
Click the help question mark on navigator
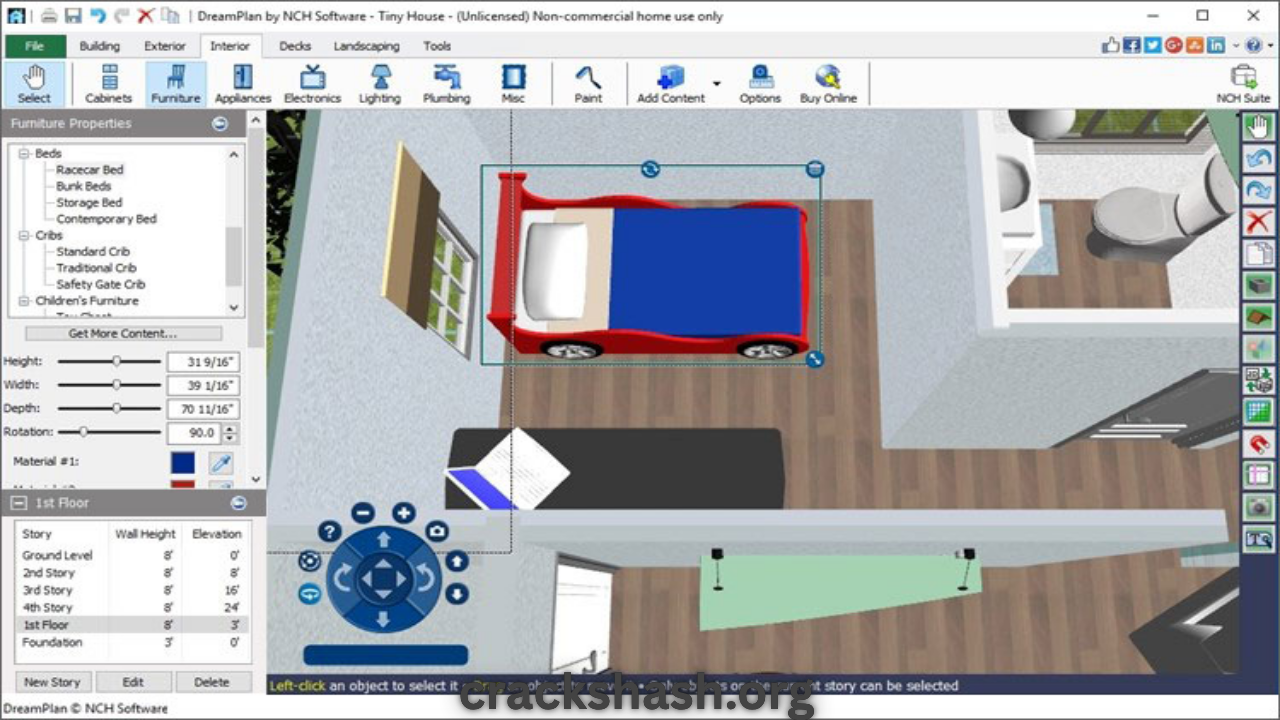coord(329,531)
